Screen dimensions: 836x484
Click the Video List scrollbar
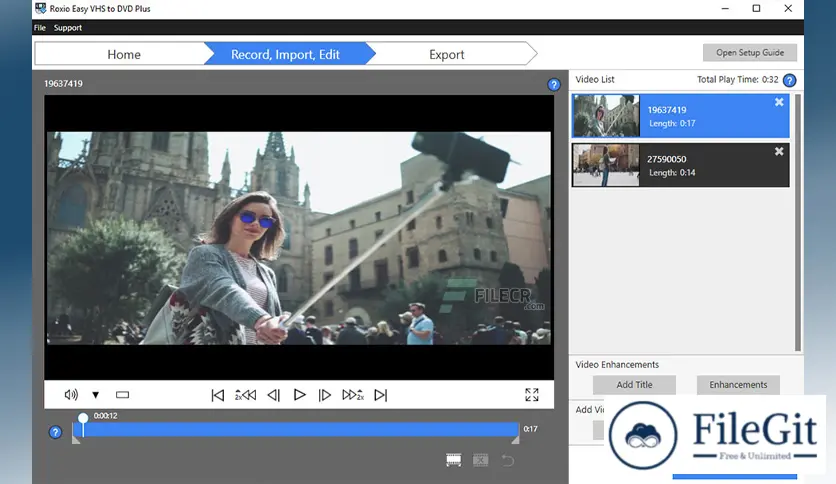[798, 222]
